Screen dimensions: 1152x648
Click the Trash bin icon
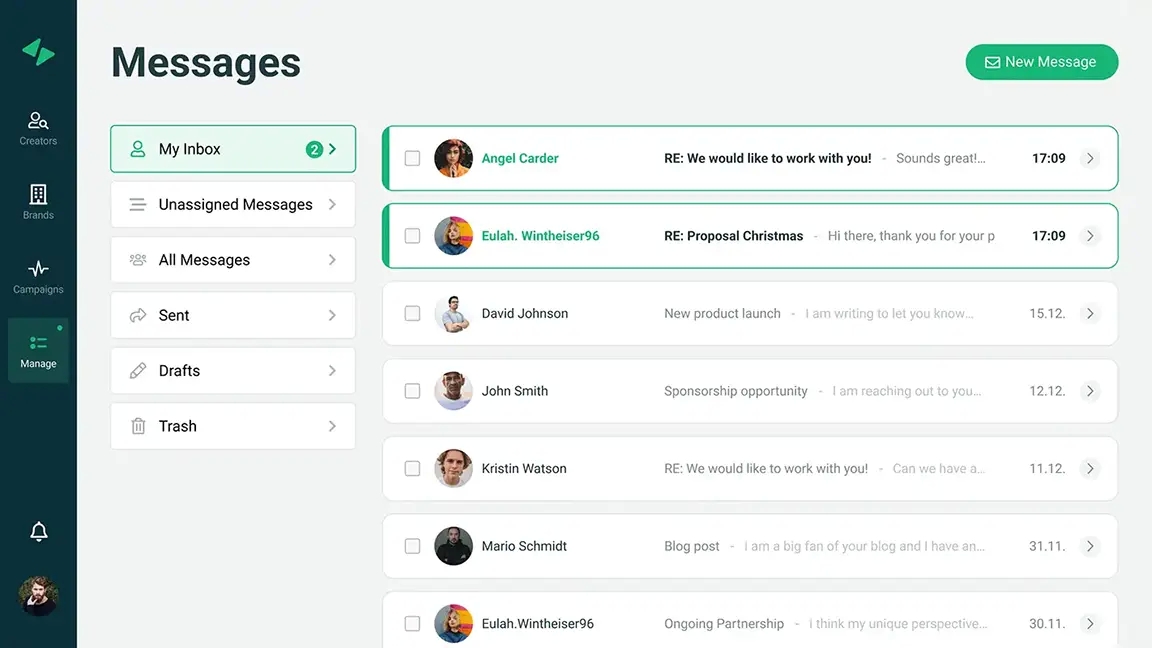point(138,426)
